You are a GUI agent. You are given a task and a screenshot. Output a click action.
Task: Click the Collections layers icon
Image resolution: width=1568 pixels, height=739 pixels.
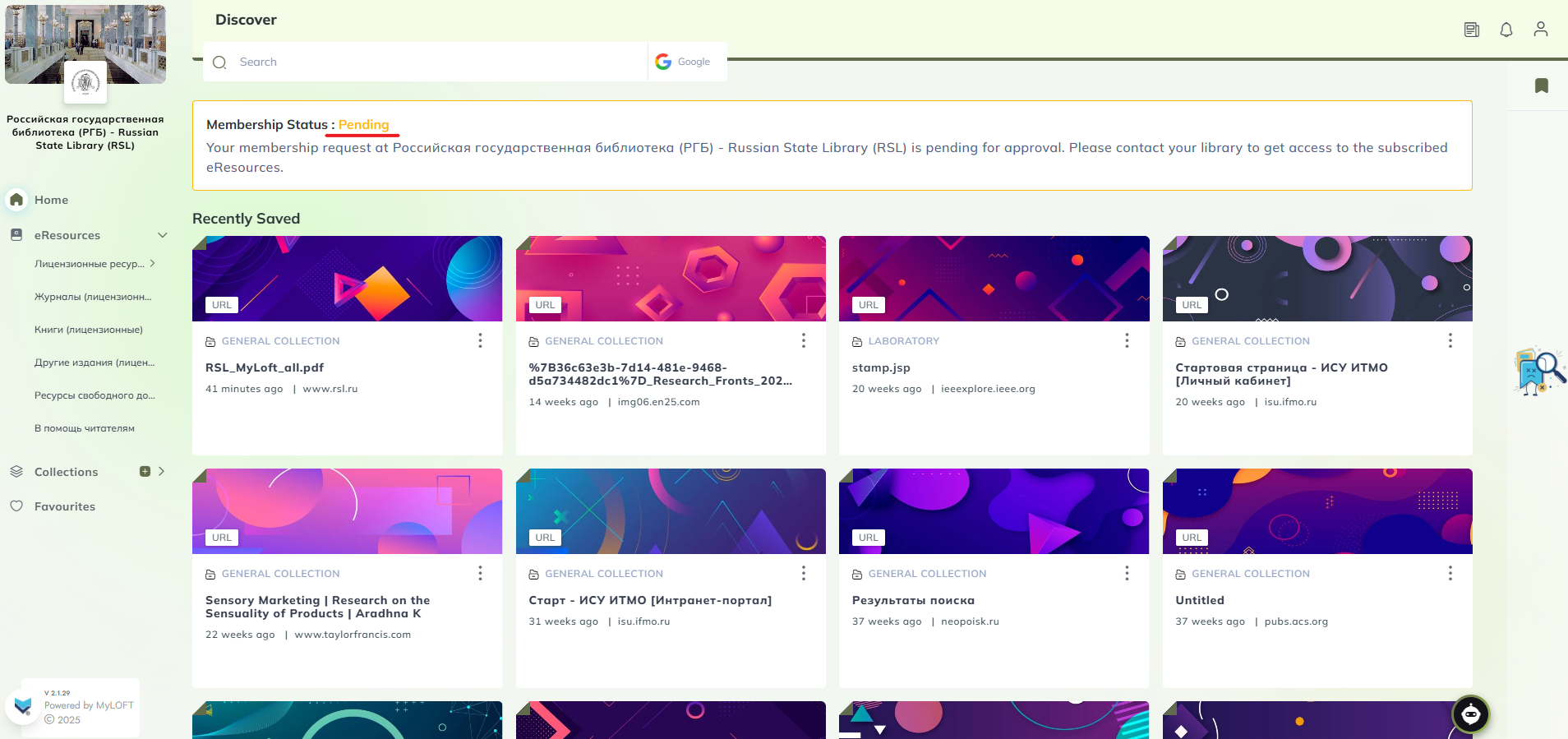(x=16, y=471)
